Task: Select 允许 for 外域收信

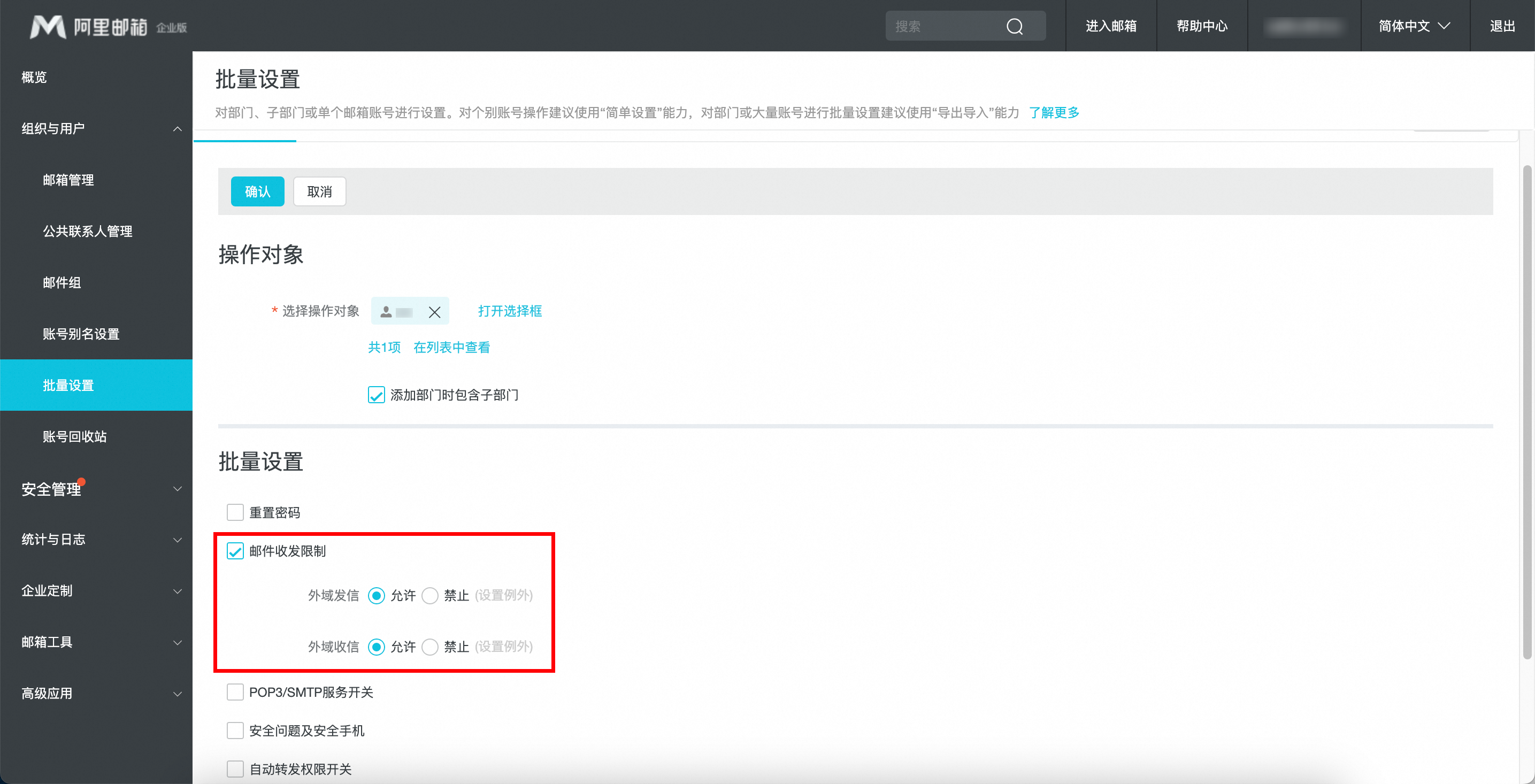Action: pos(376,647)
